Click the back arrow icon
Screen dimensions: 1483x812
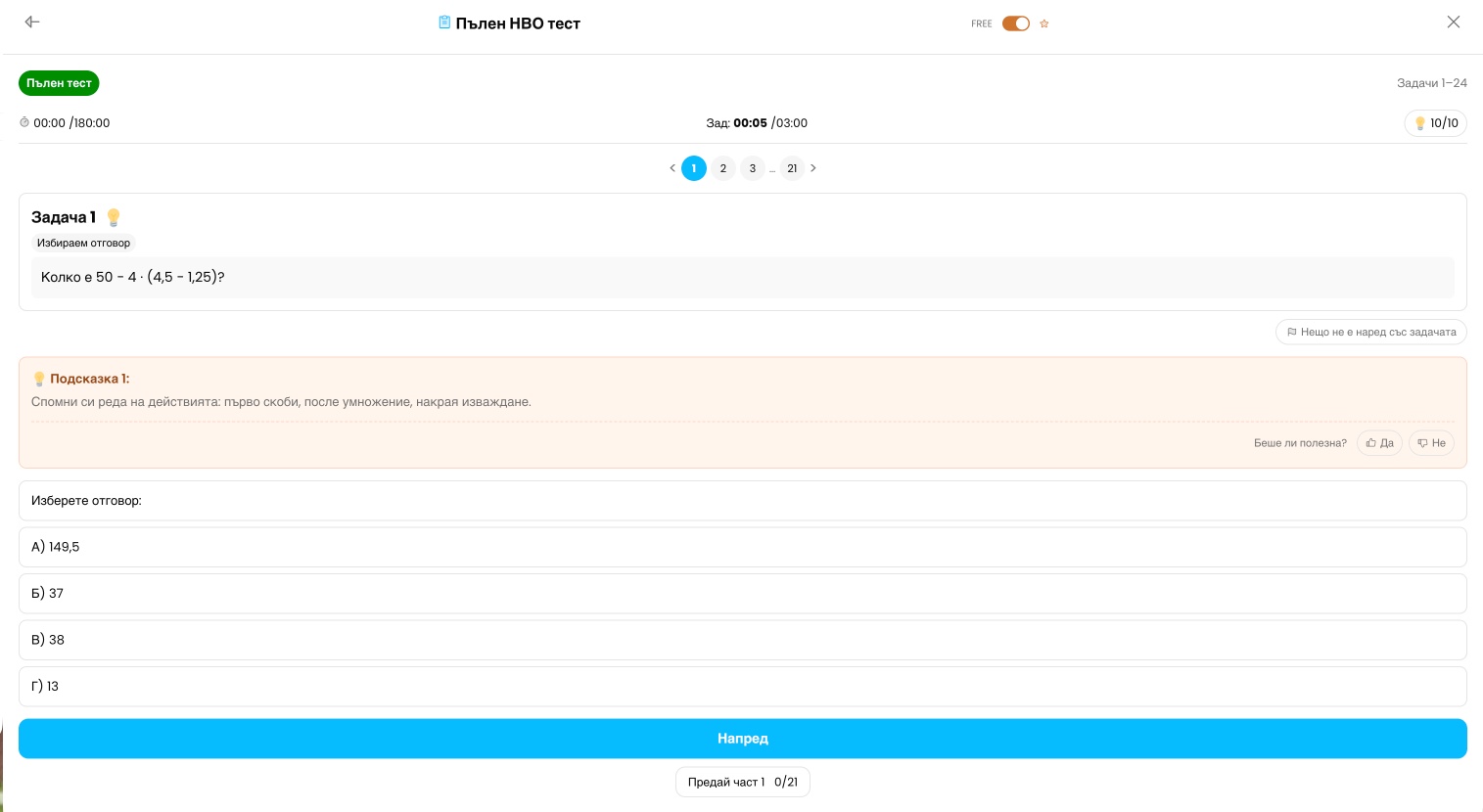coord(32,22)
